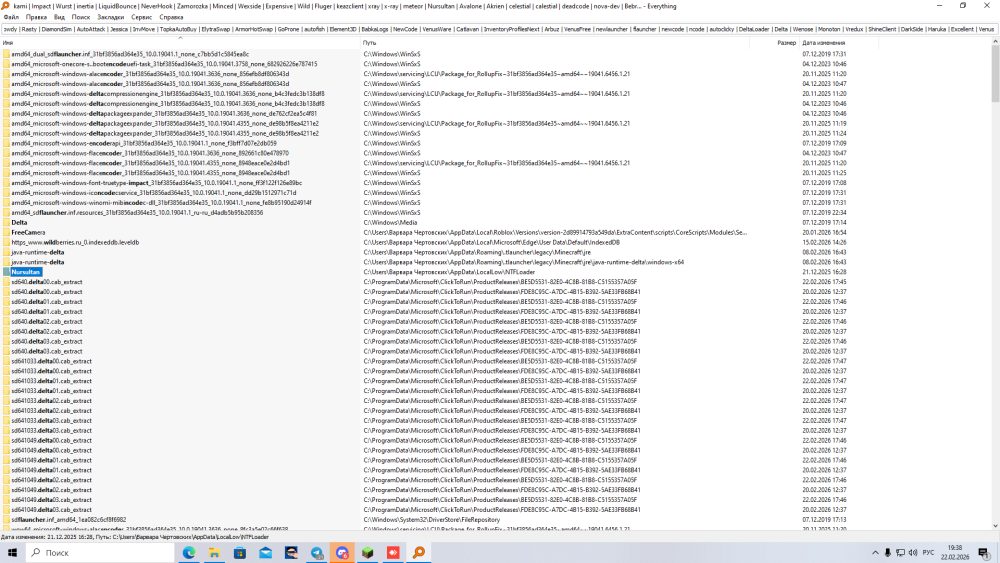Select the Delta folder name in results

tap(19, 223)
